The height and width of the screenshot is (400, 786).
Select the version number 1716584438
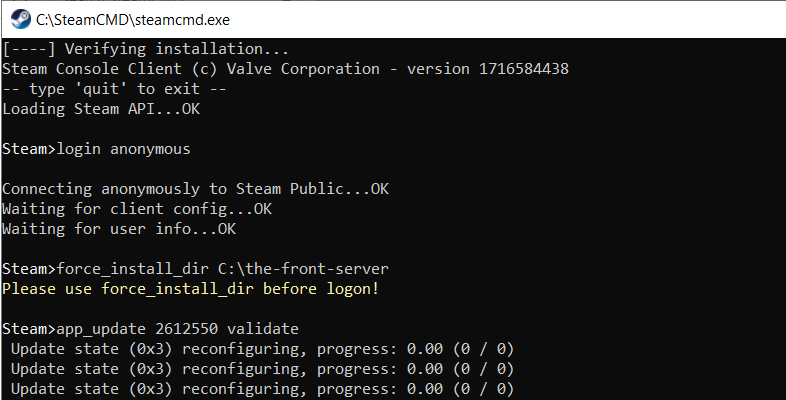click(x=524, y=69)
